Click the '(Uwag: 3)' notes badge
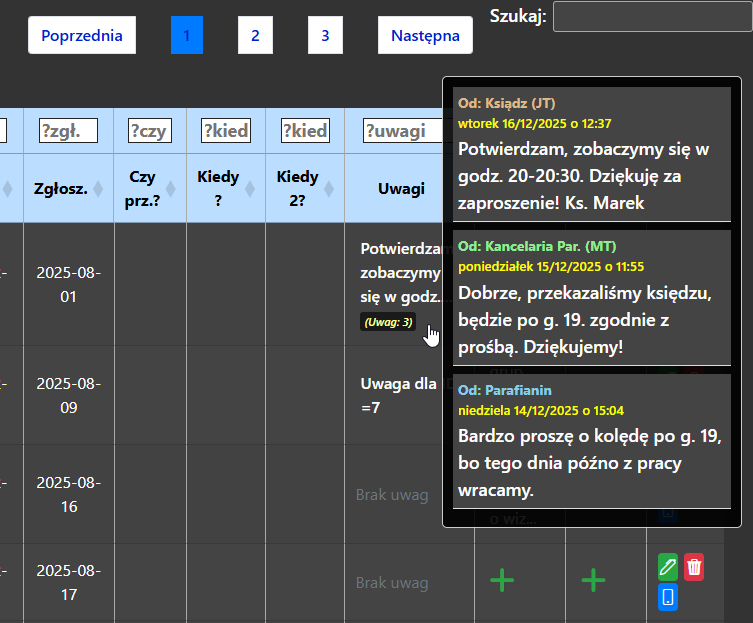 click(387, 322)
